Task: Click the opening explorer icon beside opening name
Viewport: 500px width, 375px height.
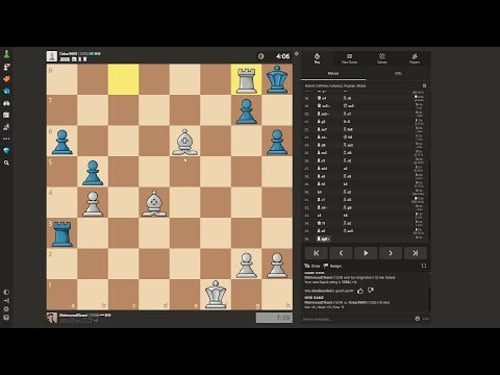Action: click(424, 86)
